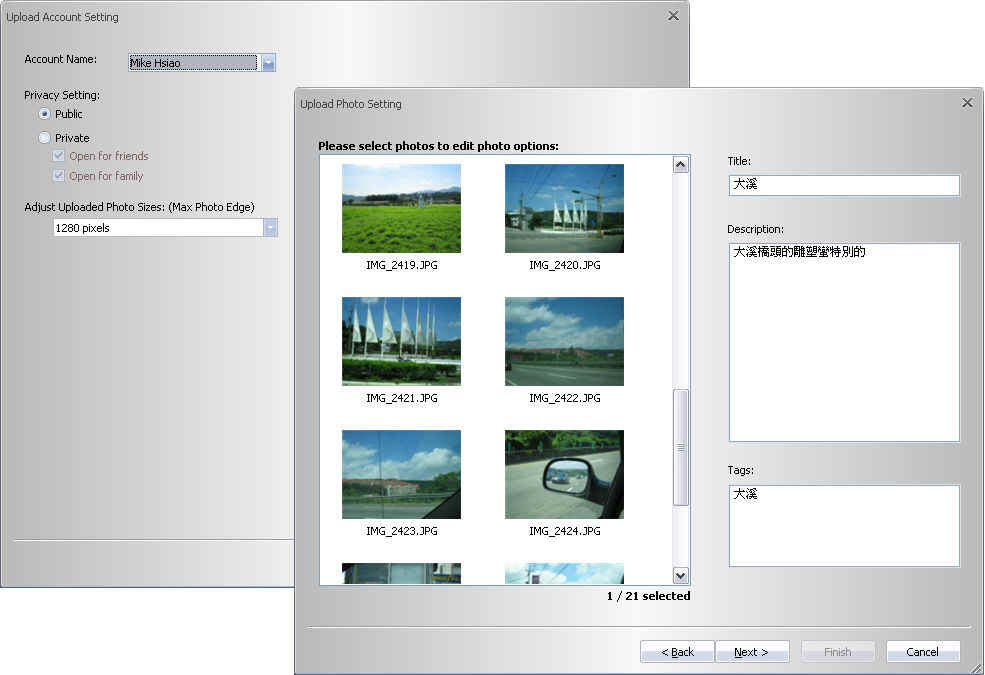Close the Upload Account Setting window
This screenshot has height=675, width=985.
point(673,16)
